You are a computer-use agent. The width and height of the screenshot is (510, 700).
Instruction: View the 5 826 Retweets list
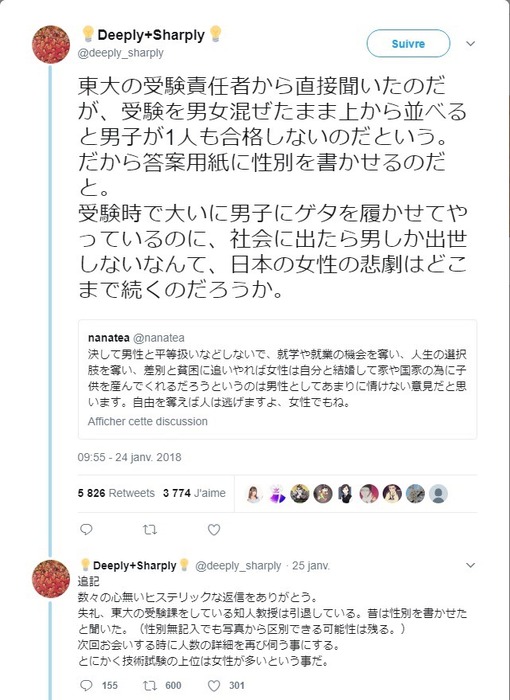(x=116, y=493)
